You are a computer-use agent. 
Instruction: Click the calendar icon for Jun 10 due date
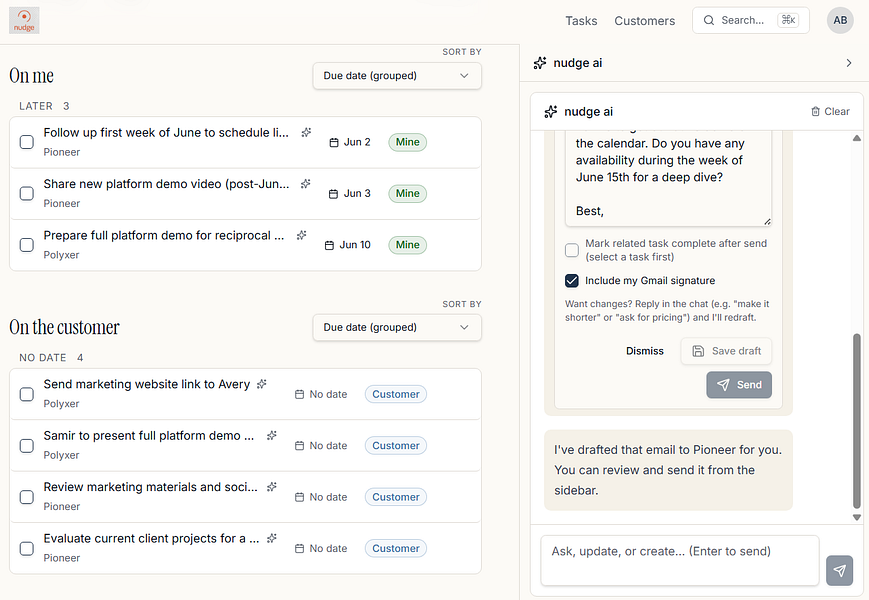[329, 245]
